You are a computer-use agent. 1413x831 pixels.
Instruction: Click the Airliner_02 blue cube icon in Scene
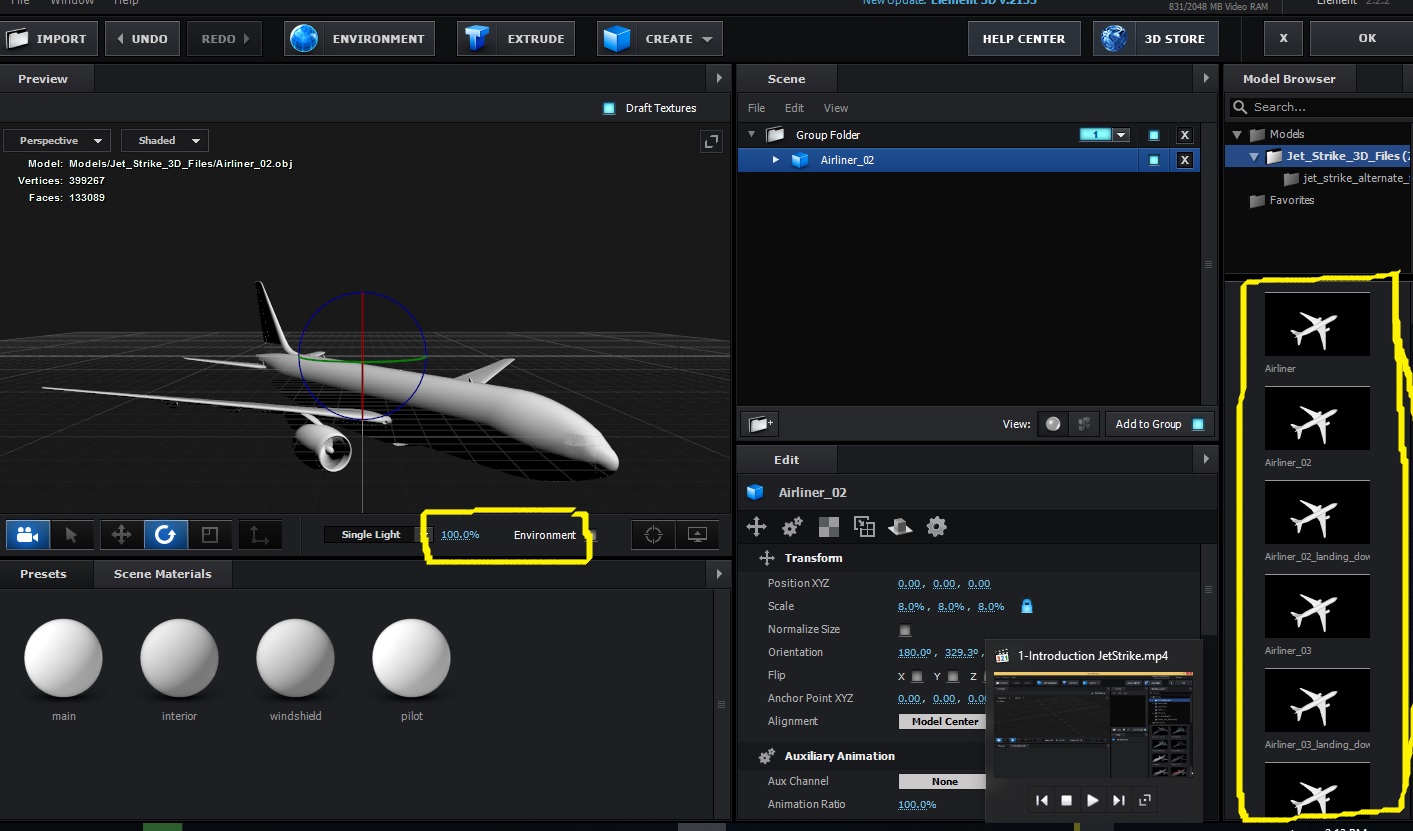[799, 160]
